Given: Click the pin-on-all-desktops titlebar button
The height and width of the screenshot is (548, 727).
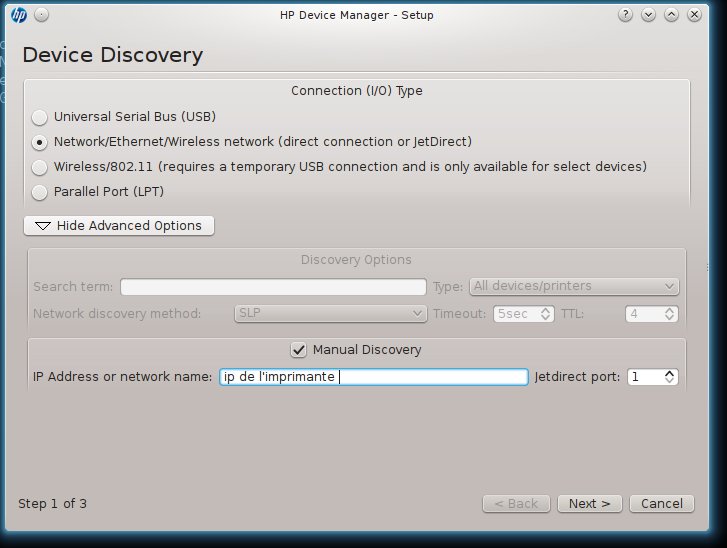Looking at the screenshot, I should click(x=41, y=15).
